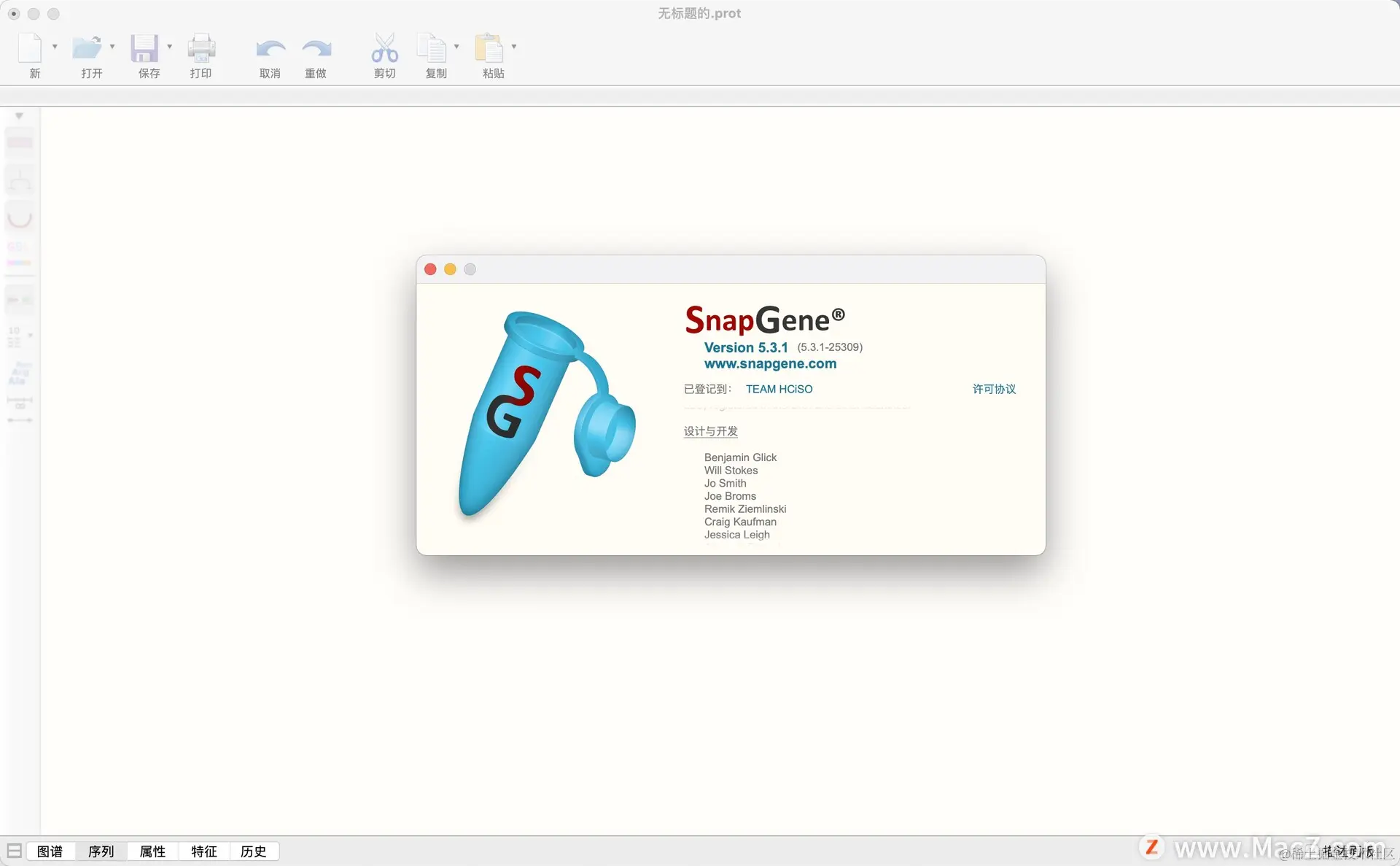This screenshot has width=1400, height=866.
Task: Open a file with Open icon
Action: (x=87, y=48)
